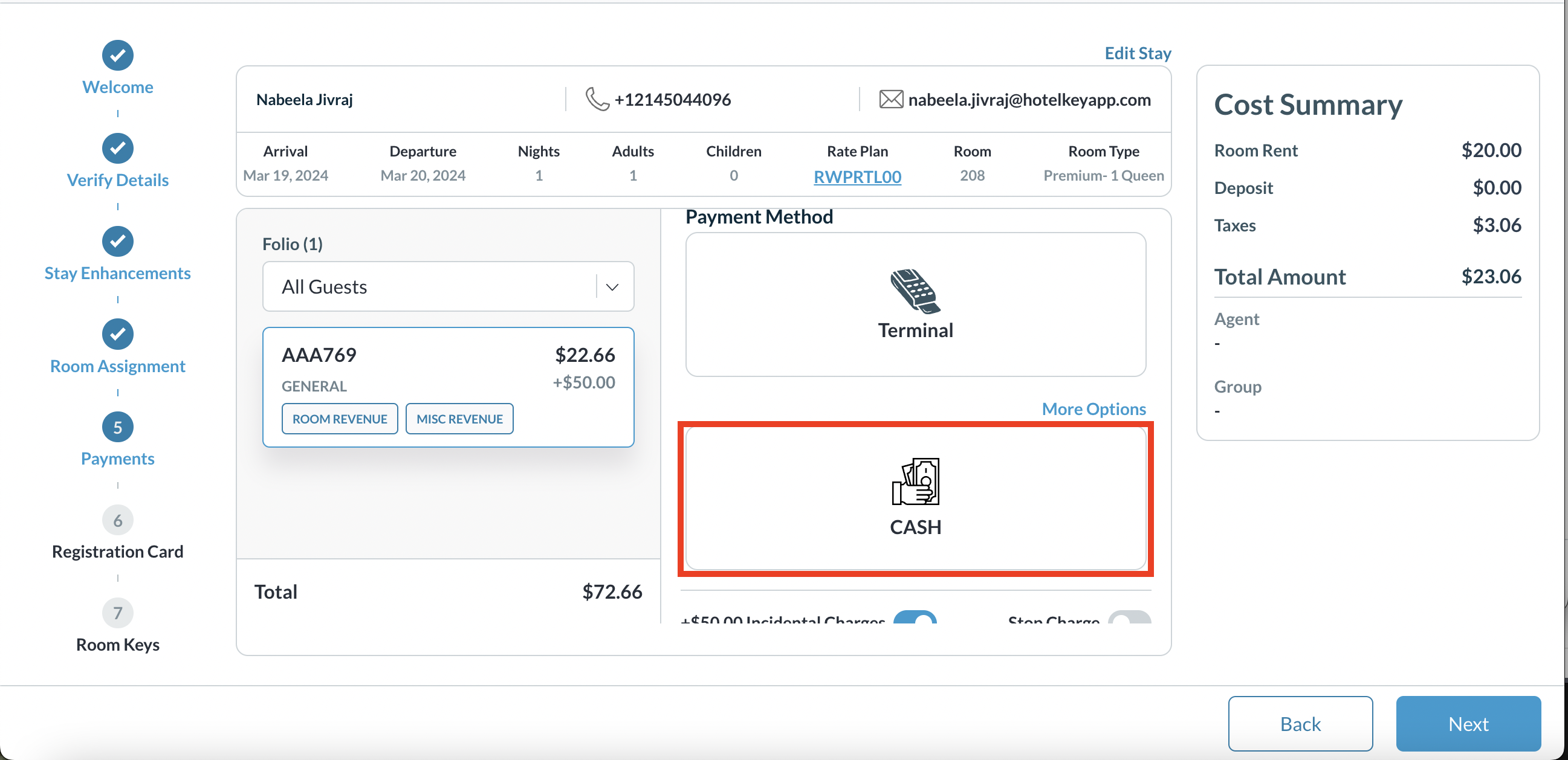Viewport: 1568px width, 760px height.
Task: Click the Stay Enhancements checkmark icon
Action: [x=117, y=242]
